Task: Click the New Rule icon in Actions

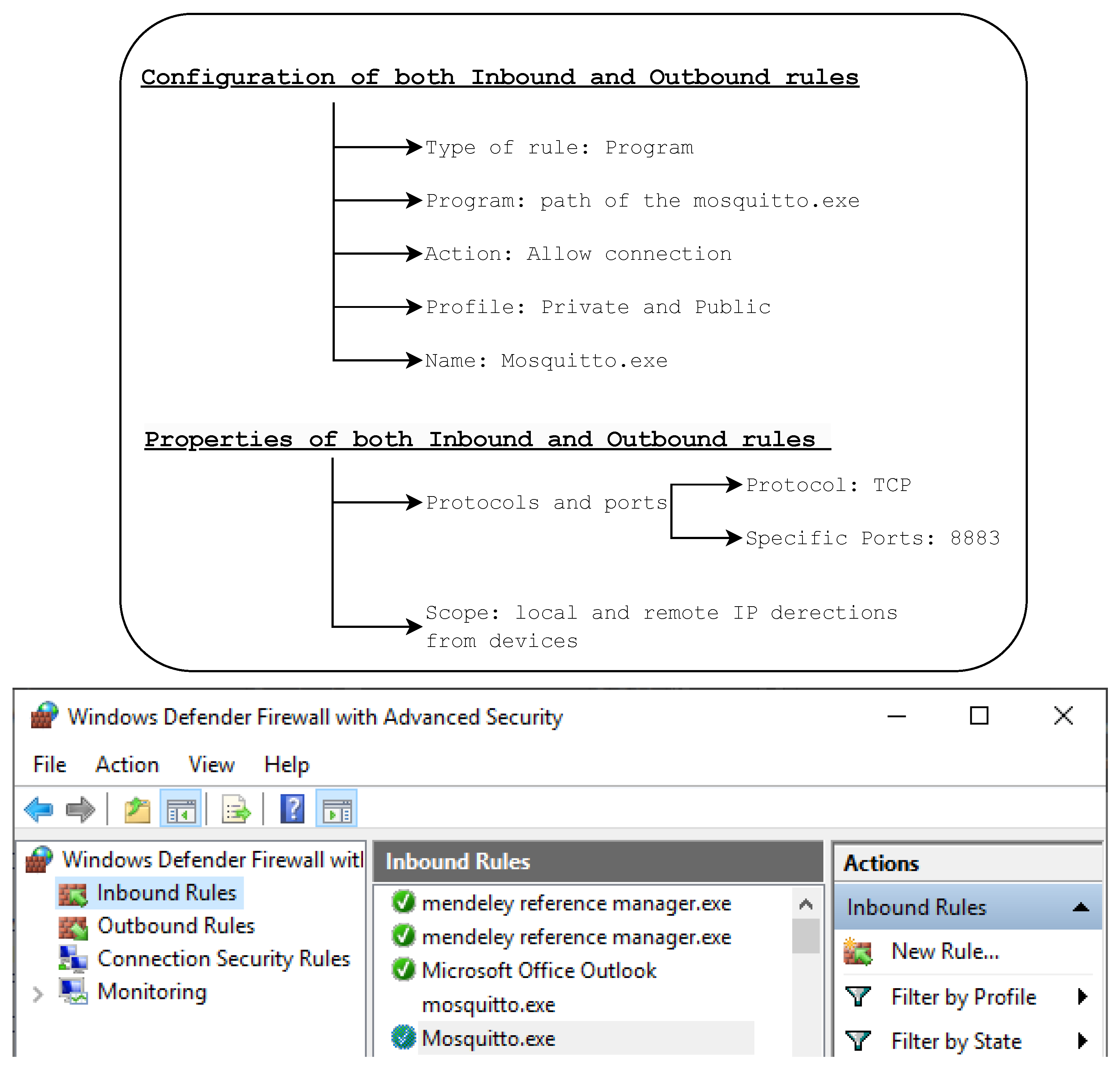Action: coord(858,951)
